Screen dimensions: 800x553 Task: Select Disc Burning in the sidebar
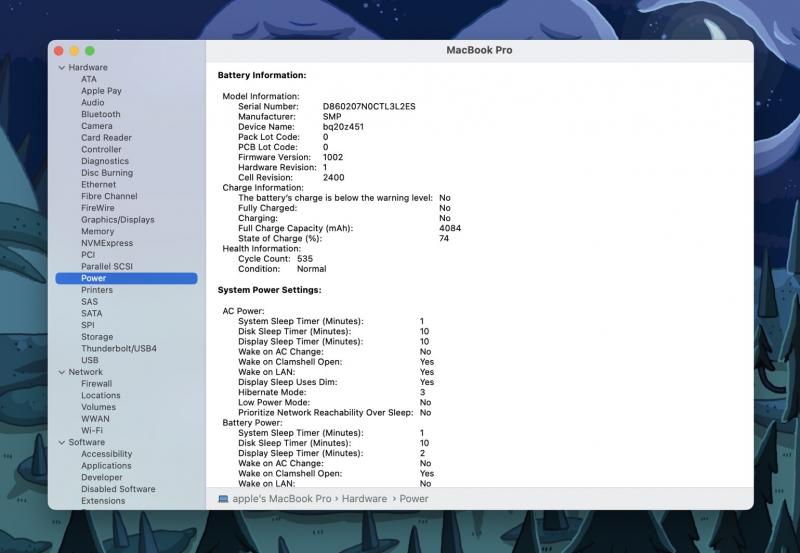(107, 173)
